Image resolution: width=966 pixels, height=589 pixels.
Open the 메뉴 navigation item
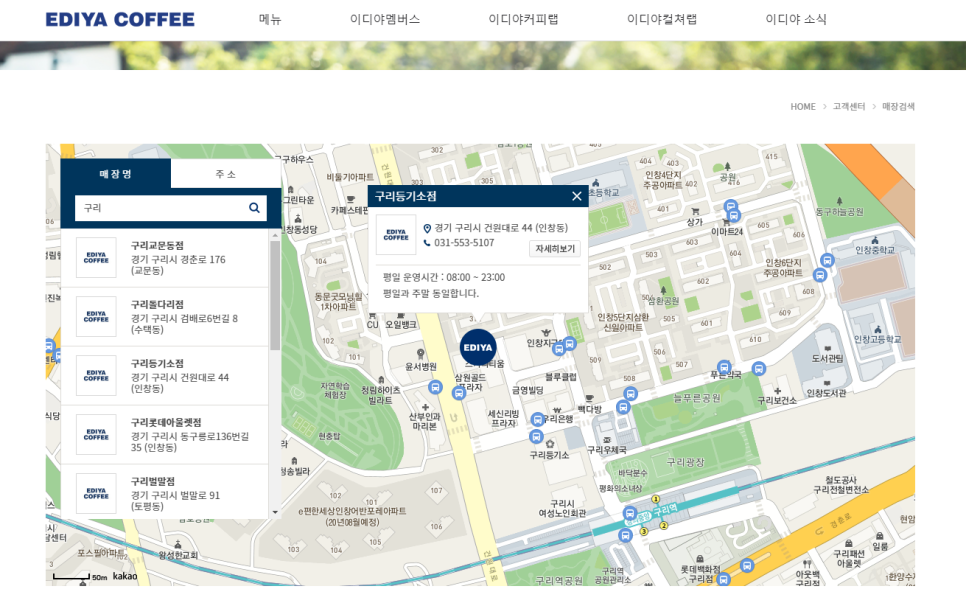(x=270, y=20)
